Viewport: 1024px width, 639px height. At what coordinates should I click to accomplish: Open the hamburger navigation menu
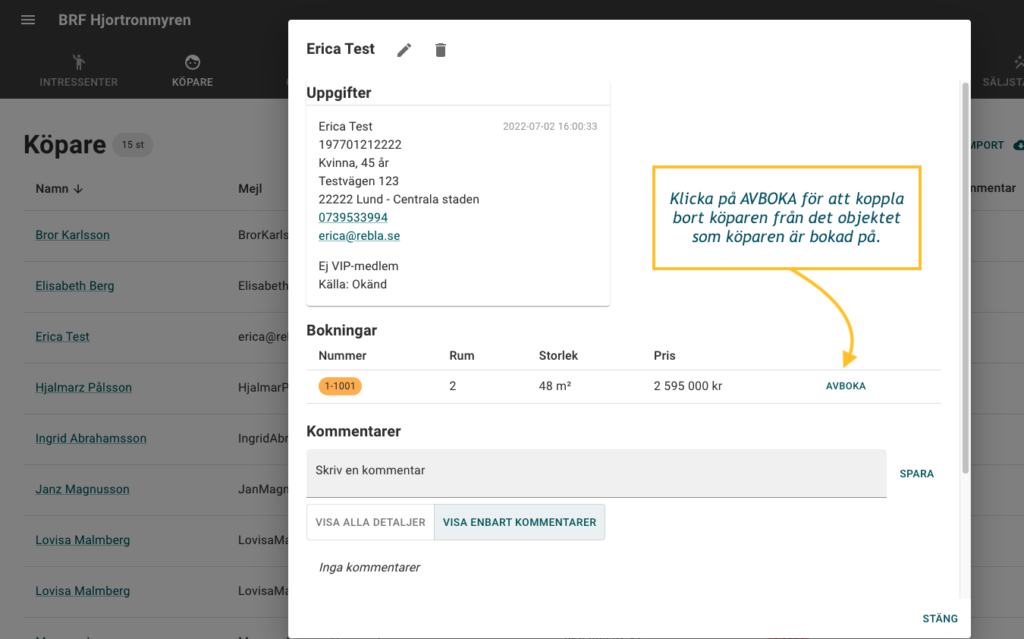point(28,20)
